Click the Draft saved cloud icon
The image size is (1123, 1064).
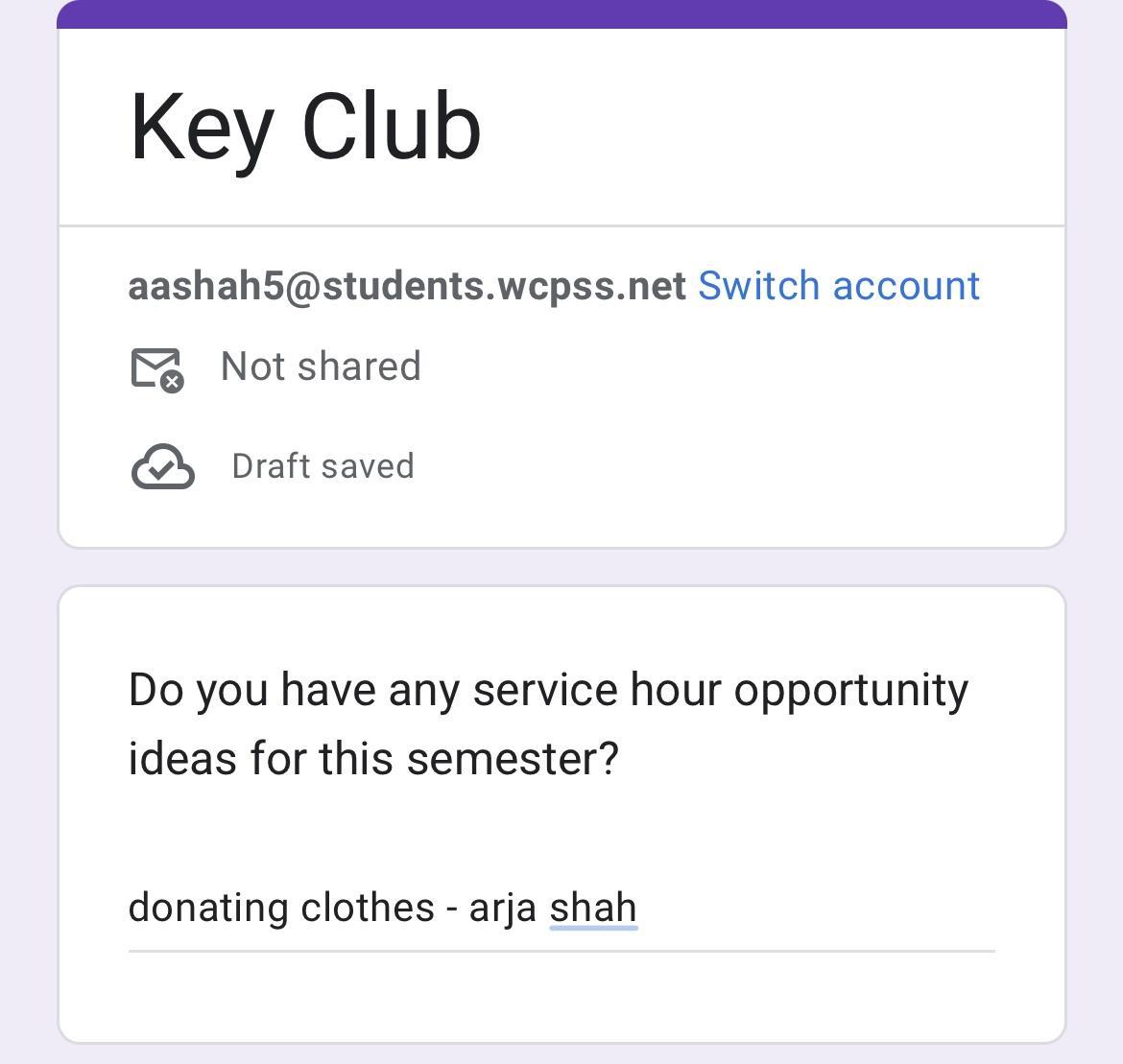(162, 467)
